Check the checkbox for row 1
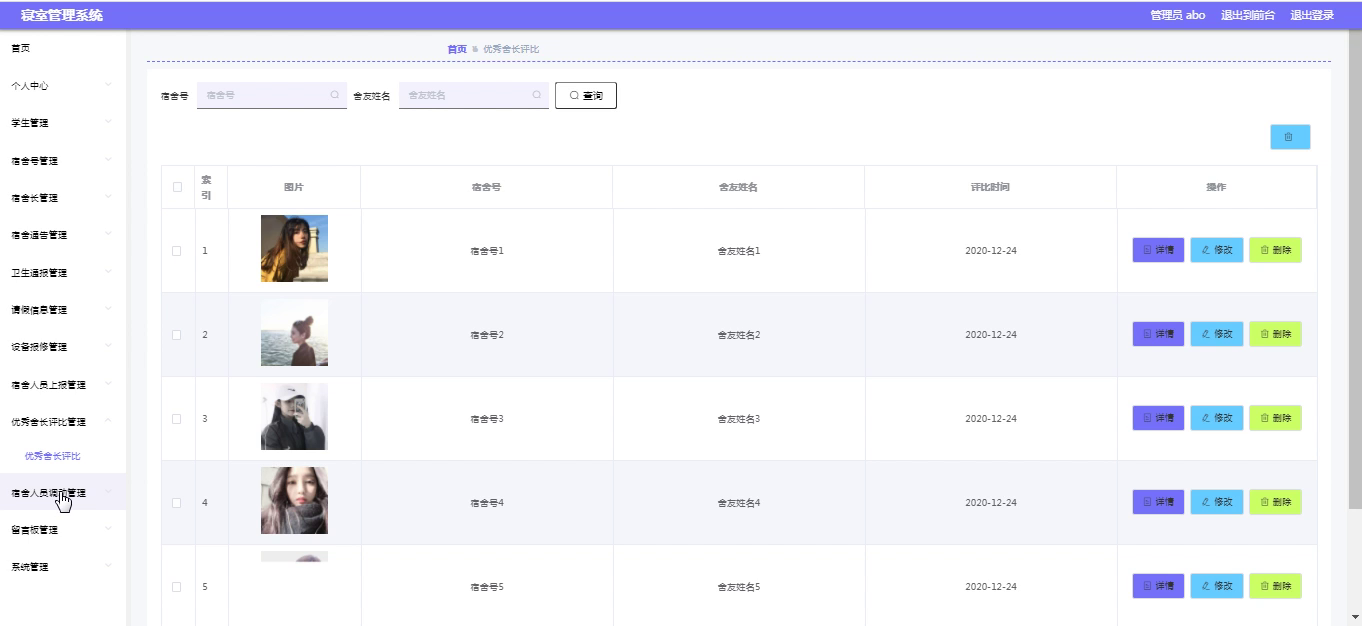The height and width of the screenshot is (626, 1362). (177, 251)
